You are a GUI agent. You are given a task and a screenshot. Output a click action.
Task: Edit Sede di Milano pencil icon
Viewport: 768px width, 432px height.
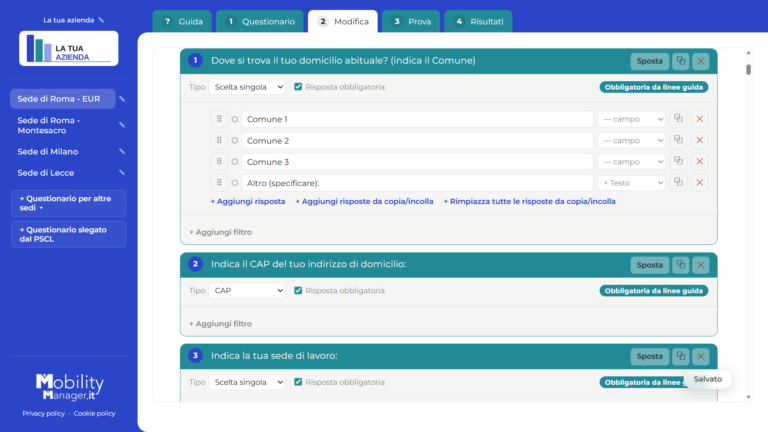tap(122, 152)
